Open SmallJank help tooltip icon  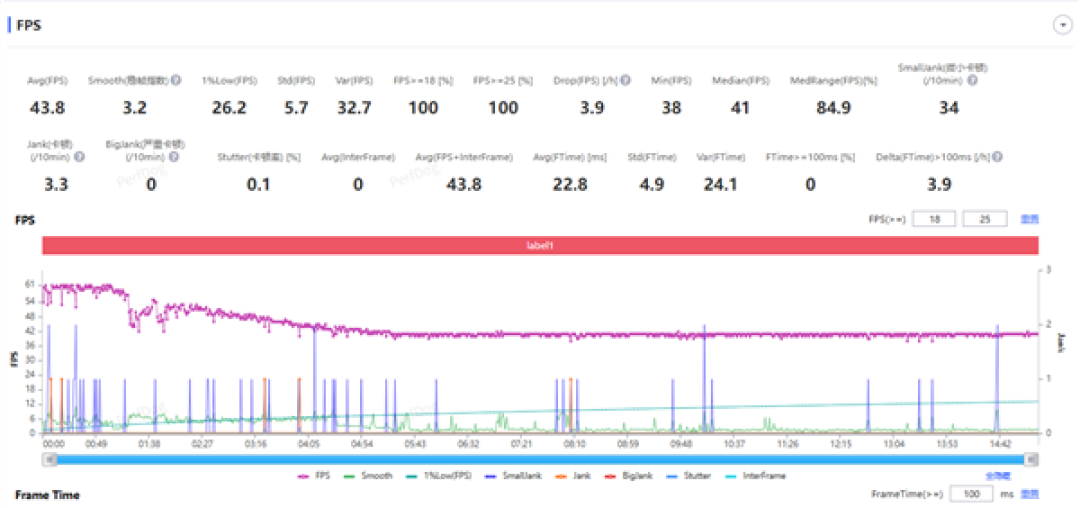(972, 81)
